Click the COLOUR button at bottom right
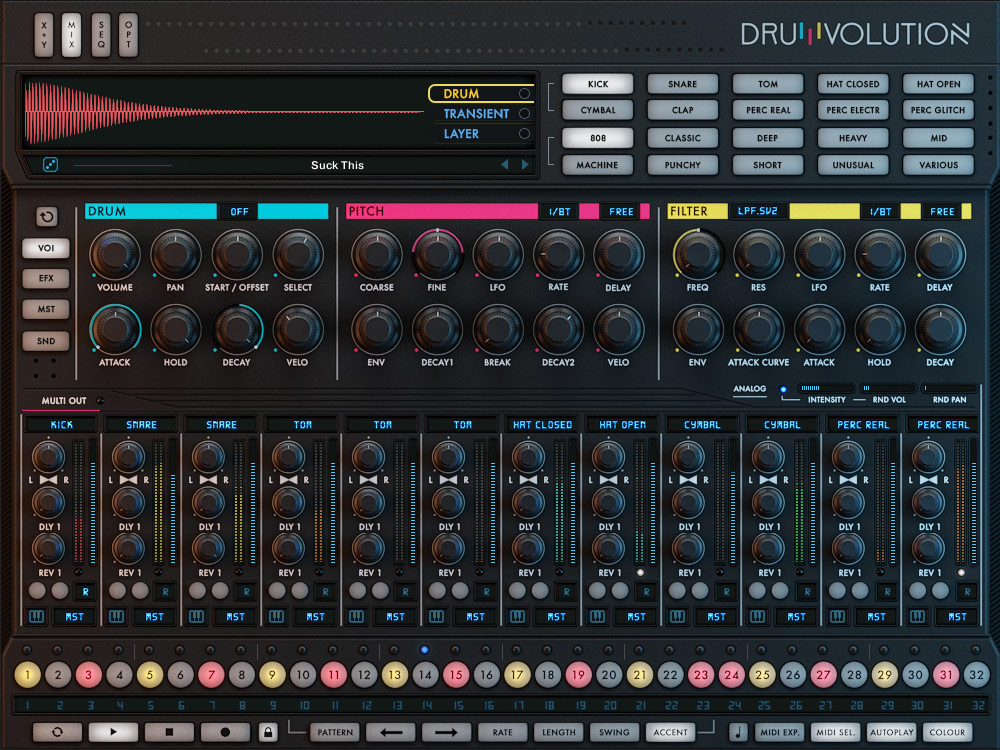Viewport: 1000px width, 750px height. 946,732
